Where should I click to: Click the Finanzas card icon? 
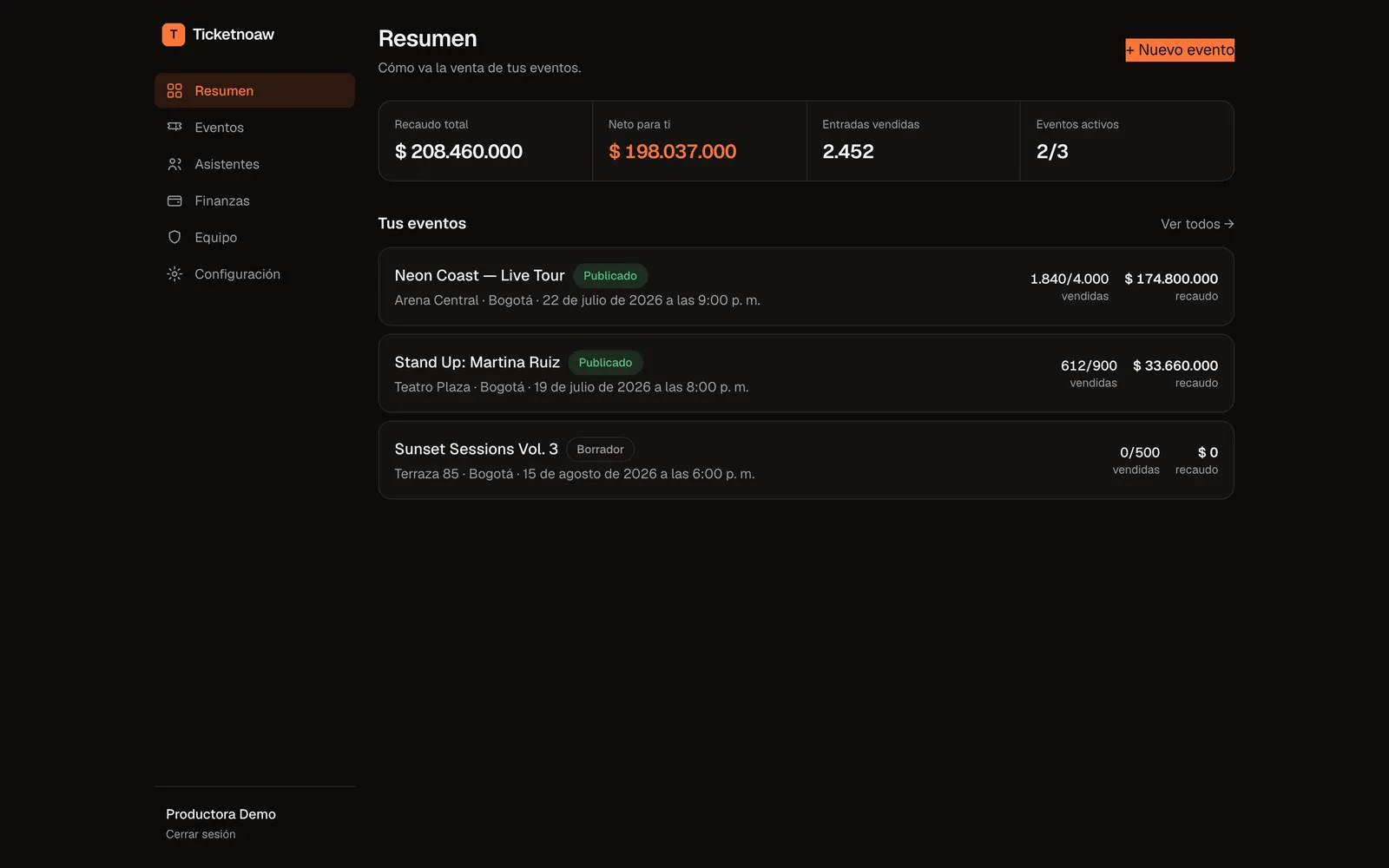[x=174, y=201]
